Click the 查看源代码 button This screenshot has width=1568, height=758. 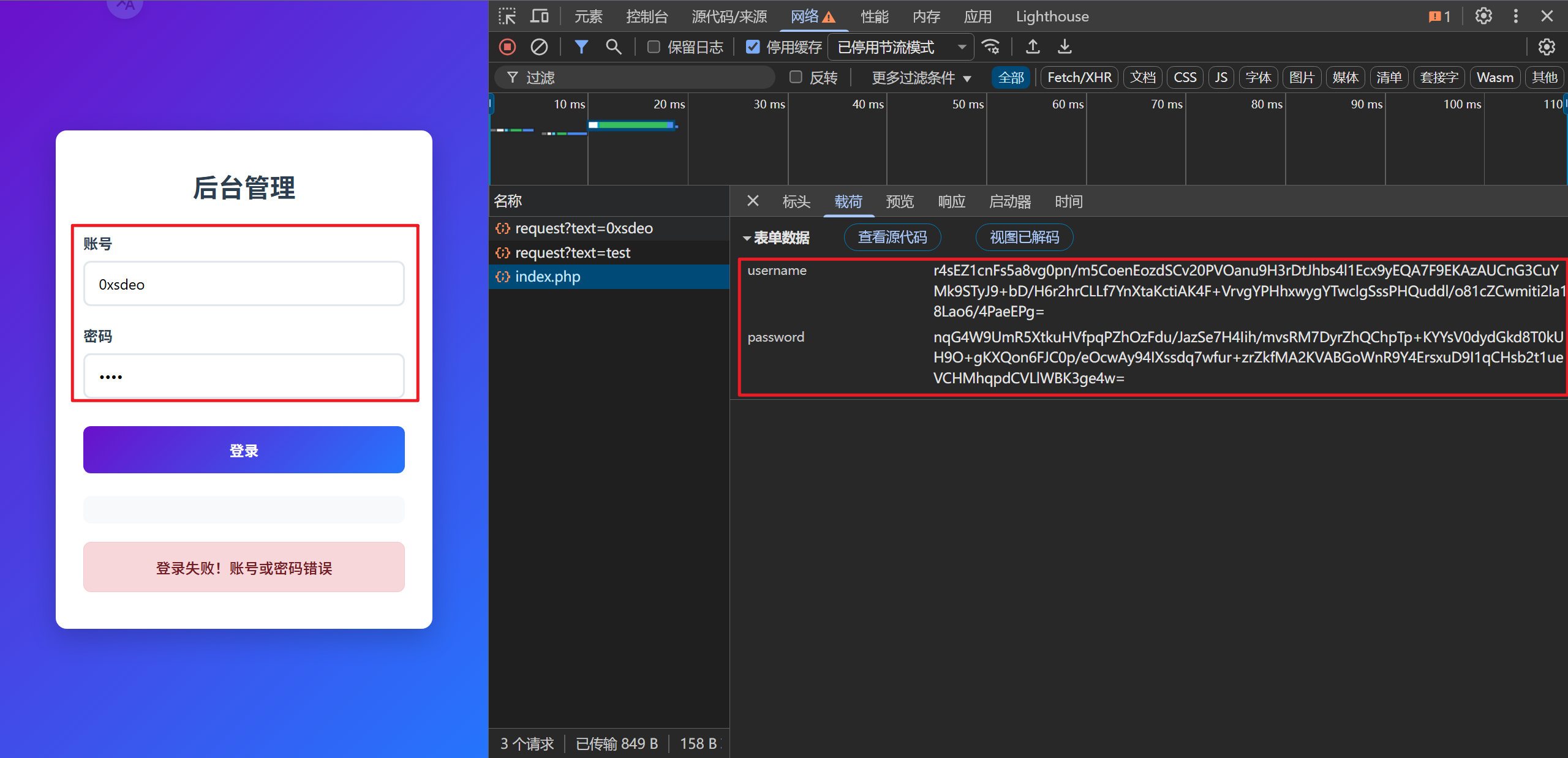[892, 237]
